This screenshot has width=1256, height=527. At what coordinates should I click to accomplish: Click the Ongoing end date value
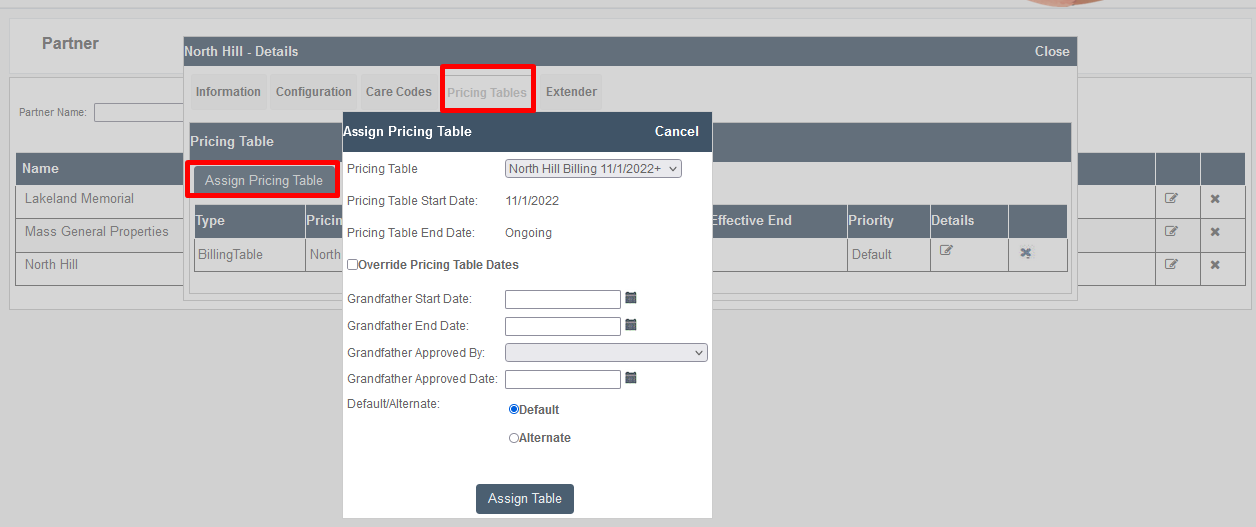click(x=528, y=232)
